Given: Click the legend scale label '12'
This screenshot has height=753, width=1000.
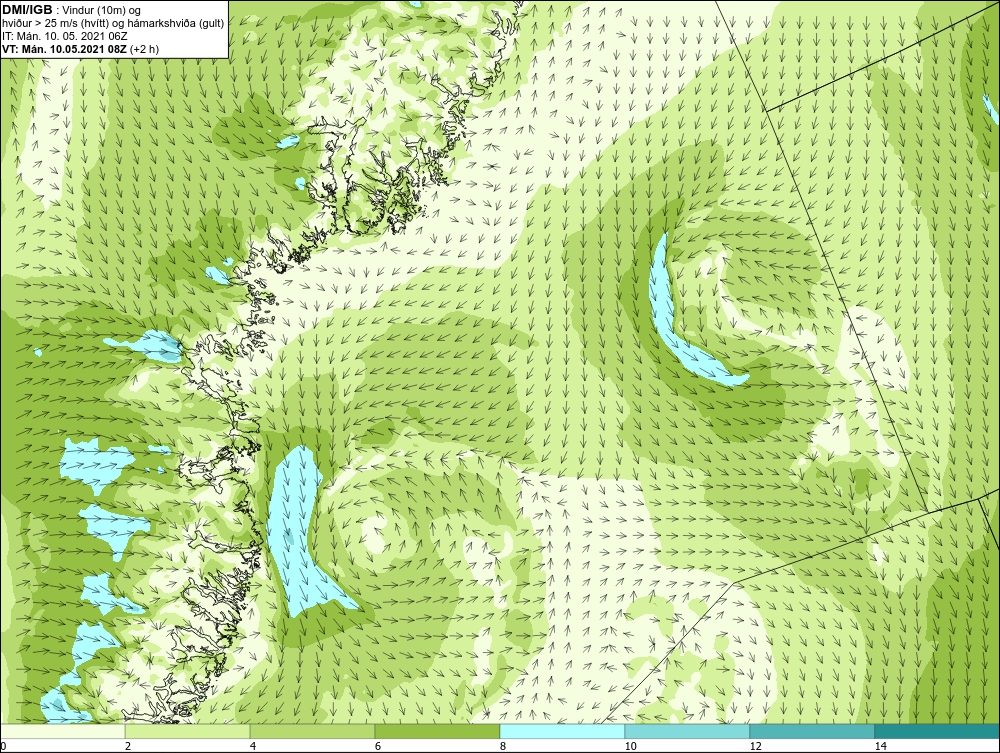Looking at the screenshot, I should [755, 746].
